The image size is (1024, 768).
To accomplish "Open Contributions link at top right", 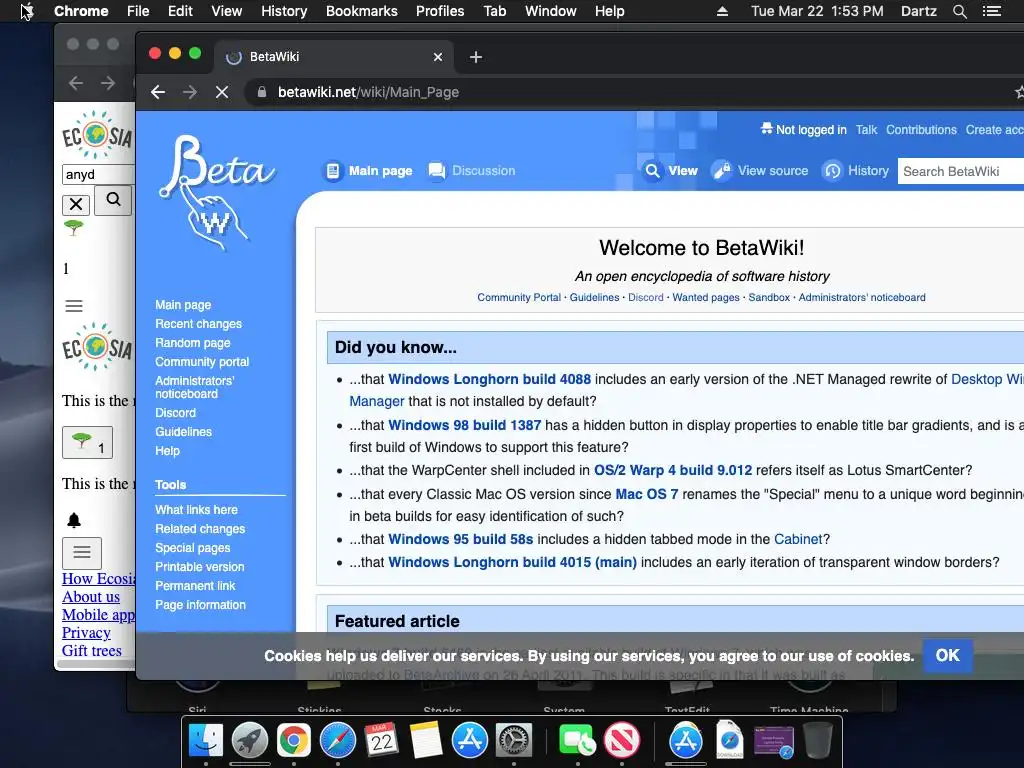I will click(x=921, y=129).
